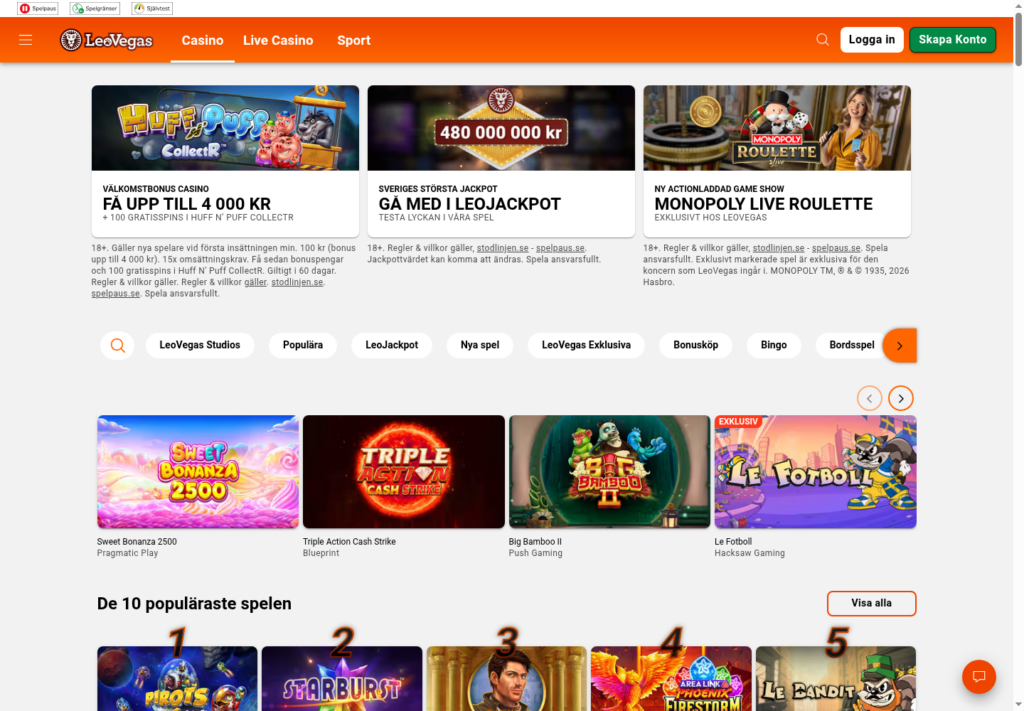Open the Pirots game ranked number 1
The height and width of the screenshot is (711, 1024).
[177, 678]
